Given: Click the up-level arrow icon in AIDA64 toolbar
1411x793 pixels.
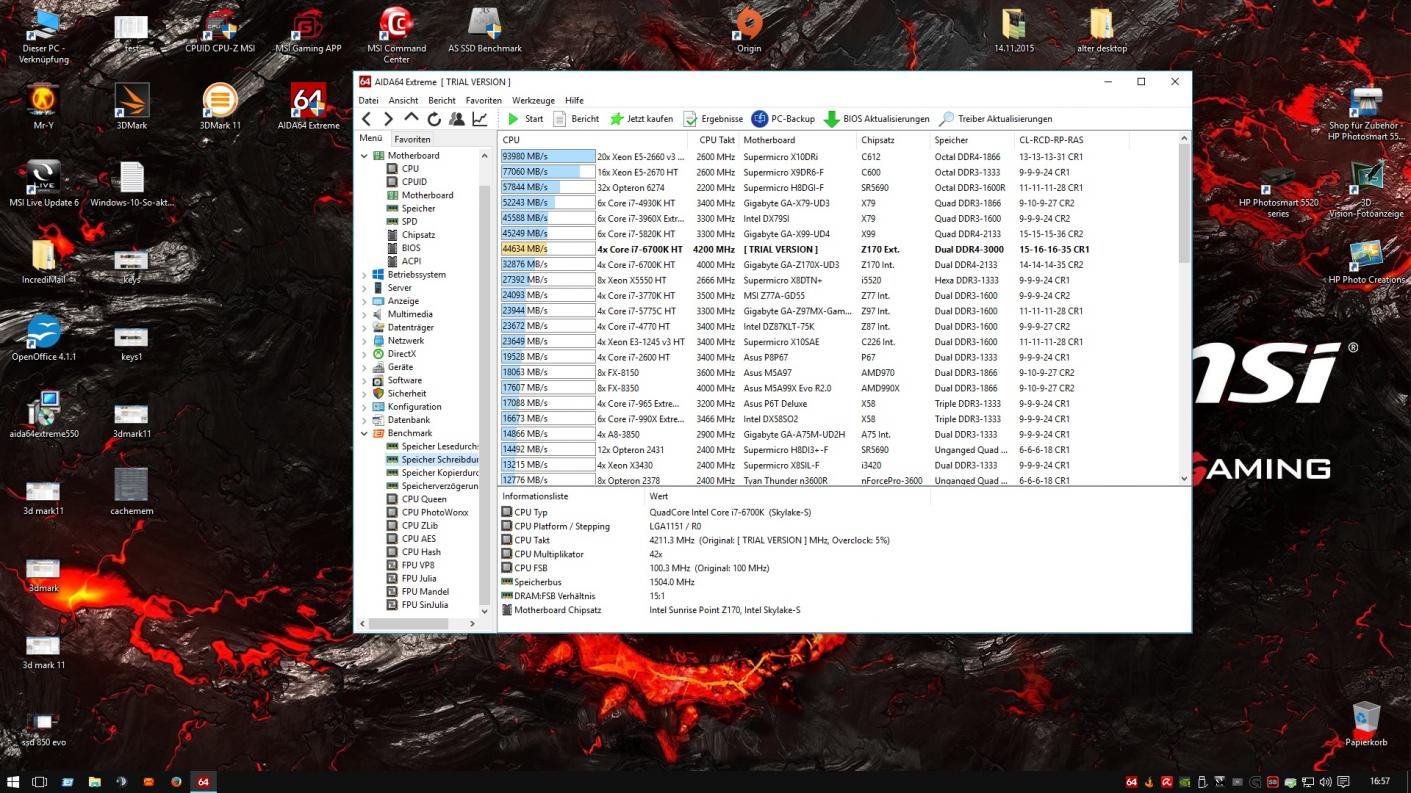Looking at the screenshot, I should [x=411, y=118].
